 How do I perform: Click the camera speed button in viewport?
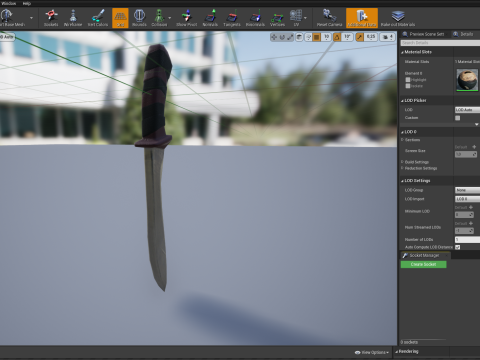coord(388,37)
